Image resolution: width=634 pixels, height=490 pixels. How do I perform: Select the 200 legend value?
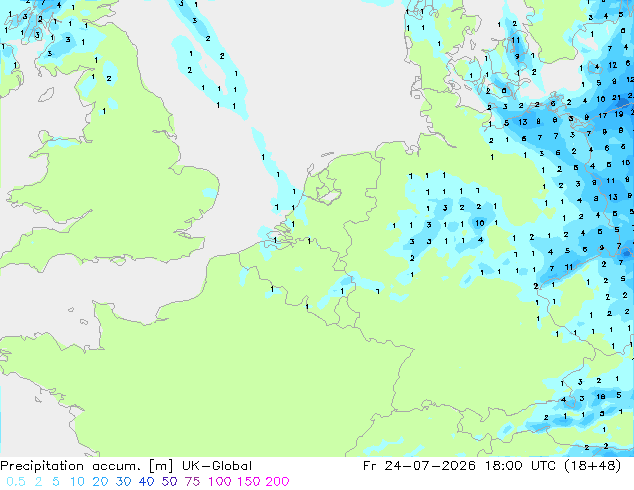[277, 482]
